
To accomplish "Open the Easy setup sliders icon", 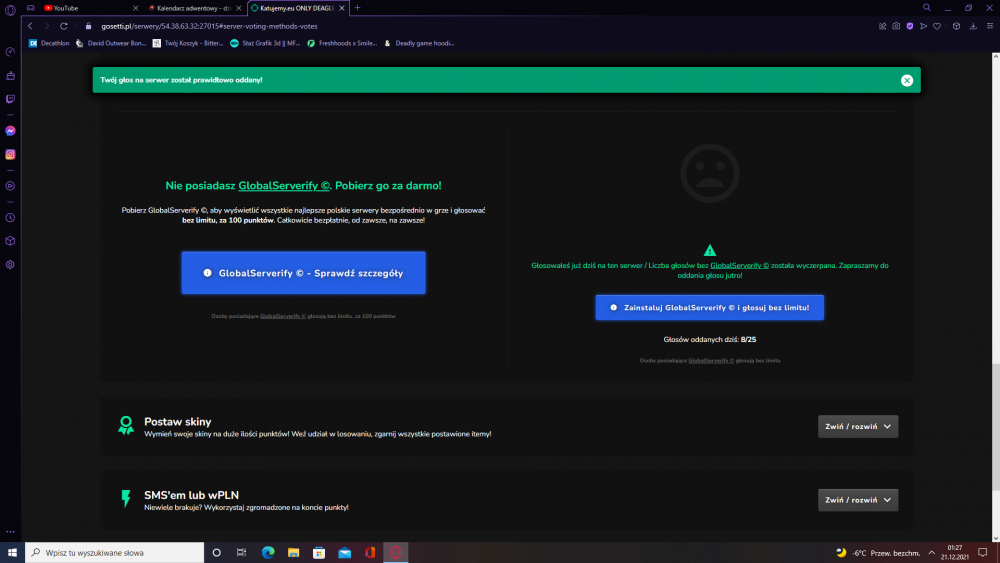I will (990, 26).
